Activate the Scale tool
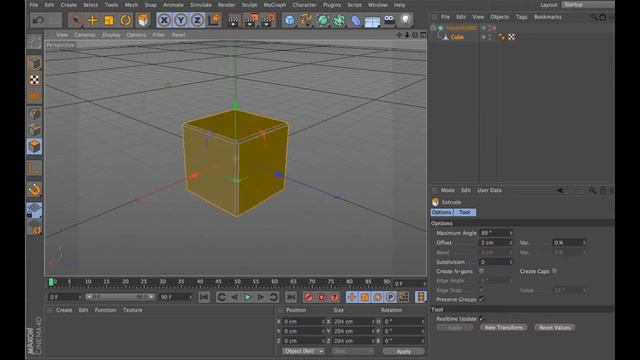 [x=109, y=20]
